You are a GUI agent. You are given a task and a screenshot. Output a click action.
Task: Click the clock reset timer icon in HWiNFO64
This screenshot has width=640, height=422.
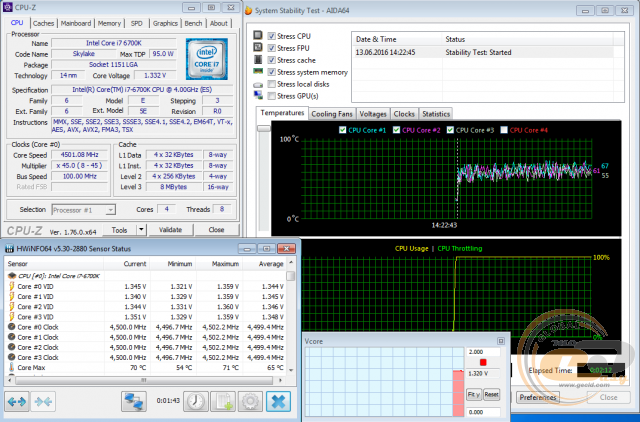(x=196, y=402)
